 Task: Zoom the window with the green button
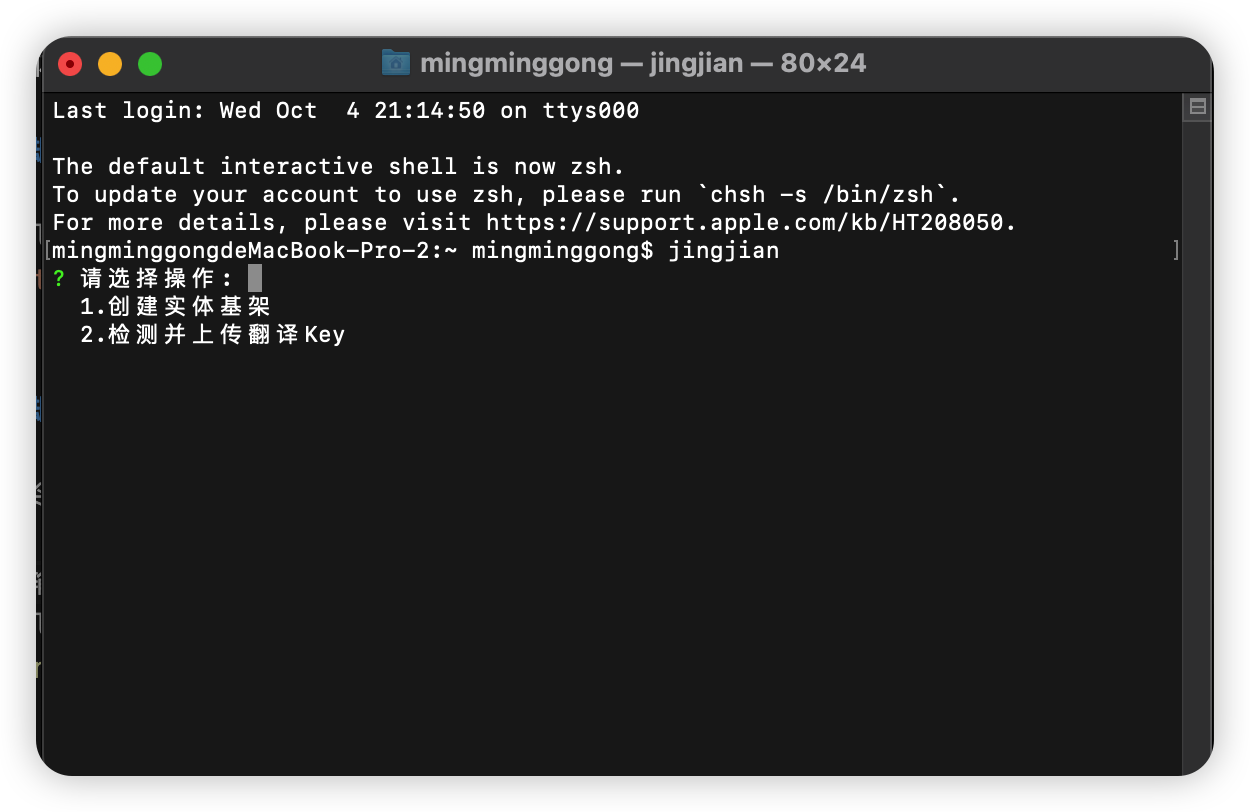tap(150, 64)
